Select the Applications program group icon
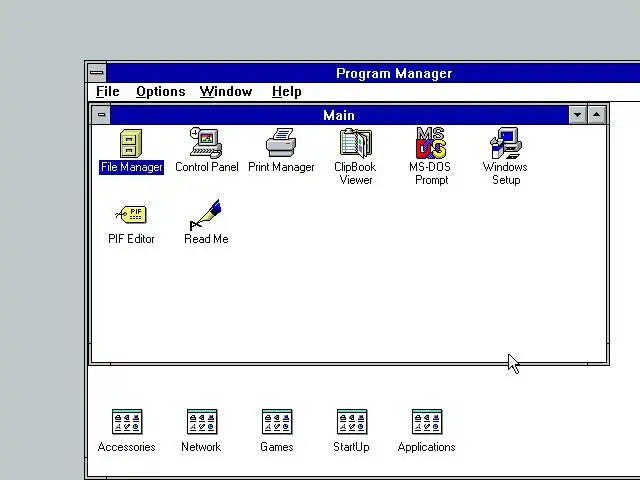The image size is (640, 480). (x=427, y=422)
